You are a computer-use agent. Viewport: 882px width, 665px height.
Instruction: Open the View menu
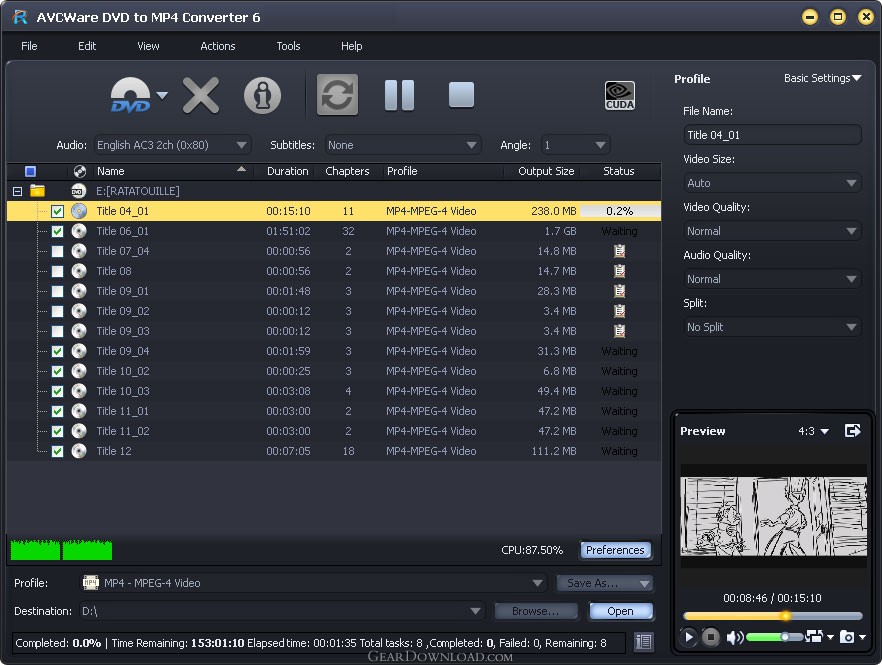(148, 46)
